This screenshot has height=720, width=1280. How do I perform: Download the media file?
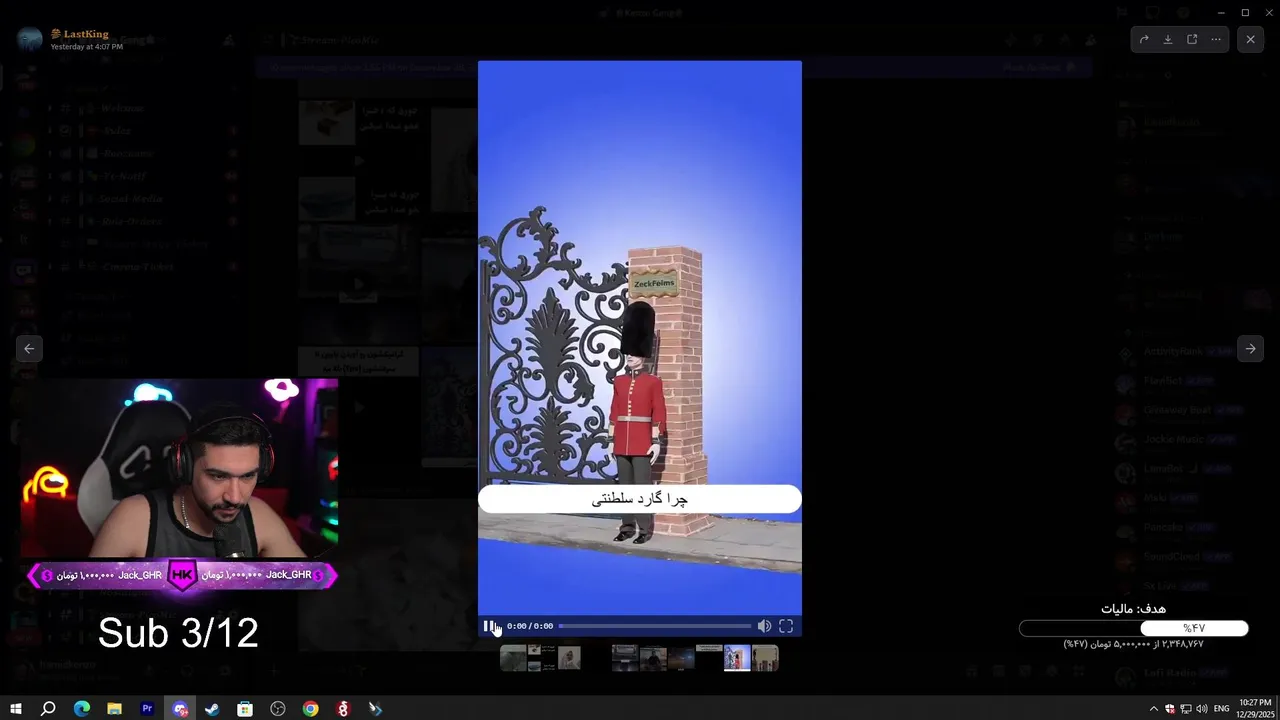(x=1168, y=39)
